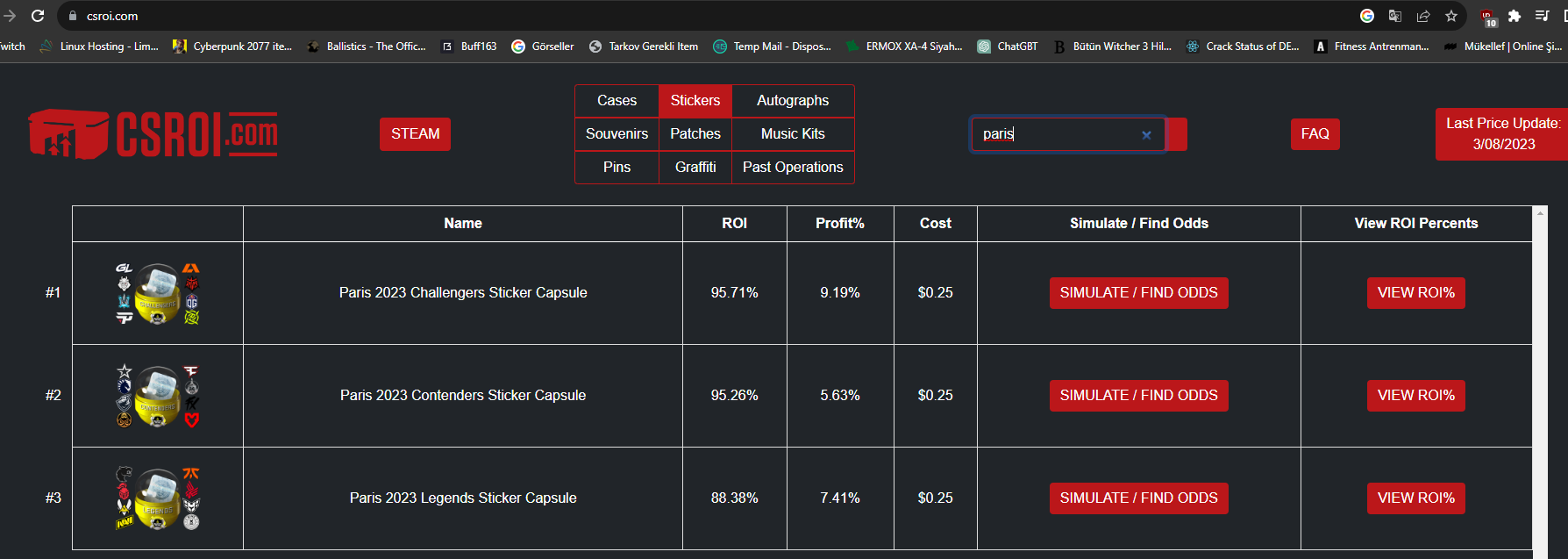Select Paris 2023 Contenders Sticker Capsule name
The width and height of the screenshot is (1568, 559).
pyautogui.click(x=463, y=396)
